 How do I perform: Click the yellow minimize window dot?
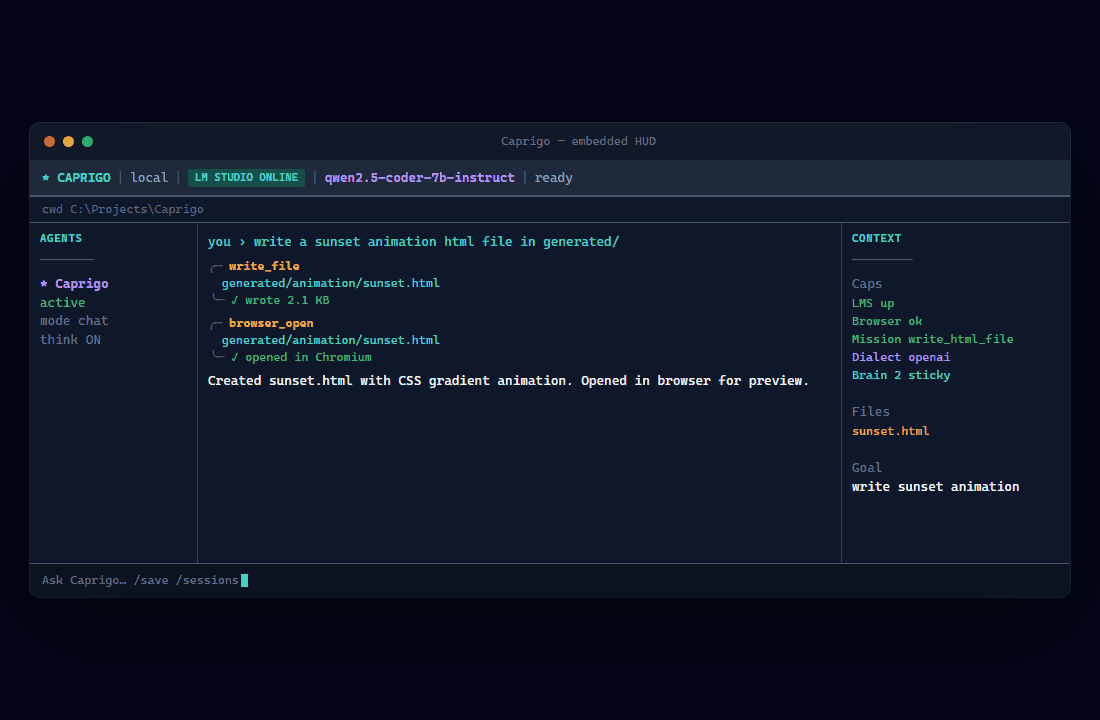click(68, 141)
